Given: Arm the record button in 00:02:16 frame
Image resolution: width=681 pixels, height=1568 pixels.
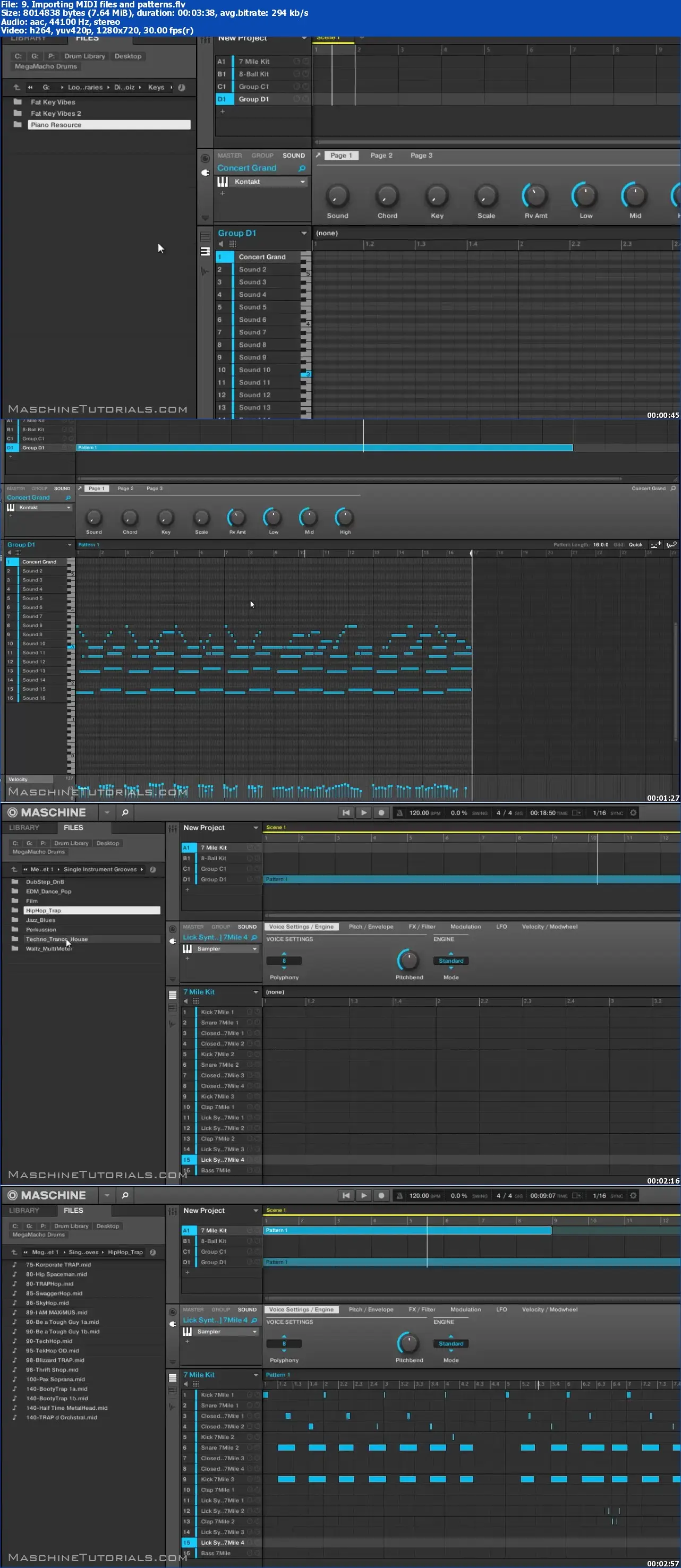Looking at the screenshot, I should click(381, 812).
